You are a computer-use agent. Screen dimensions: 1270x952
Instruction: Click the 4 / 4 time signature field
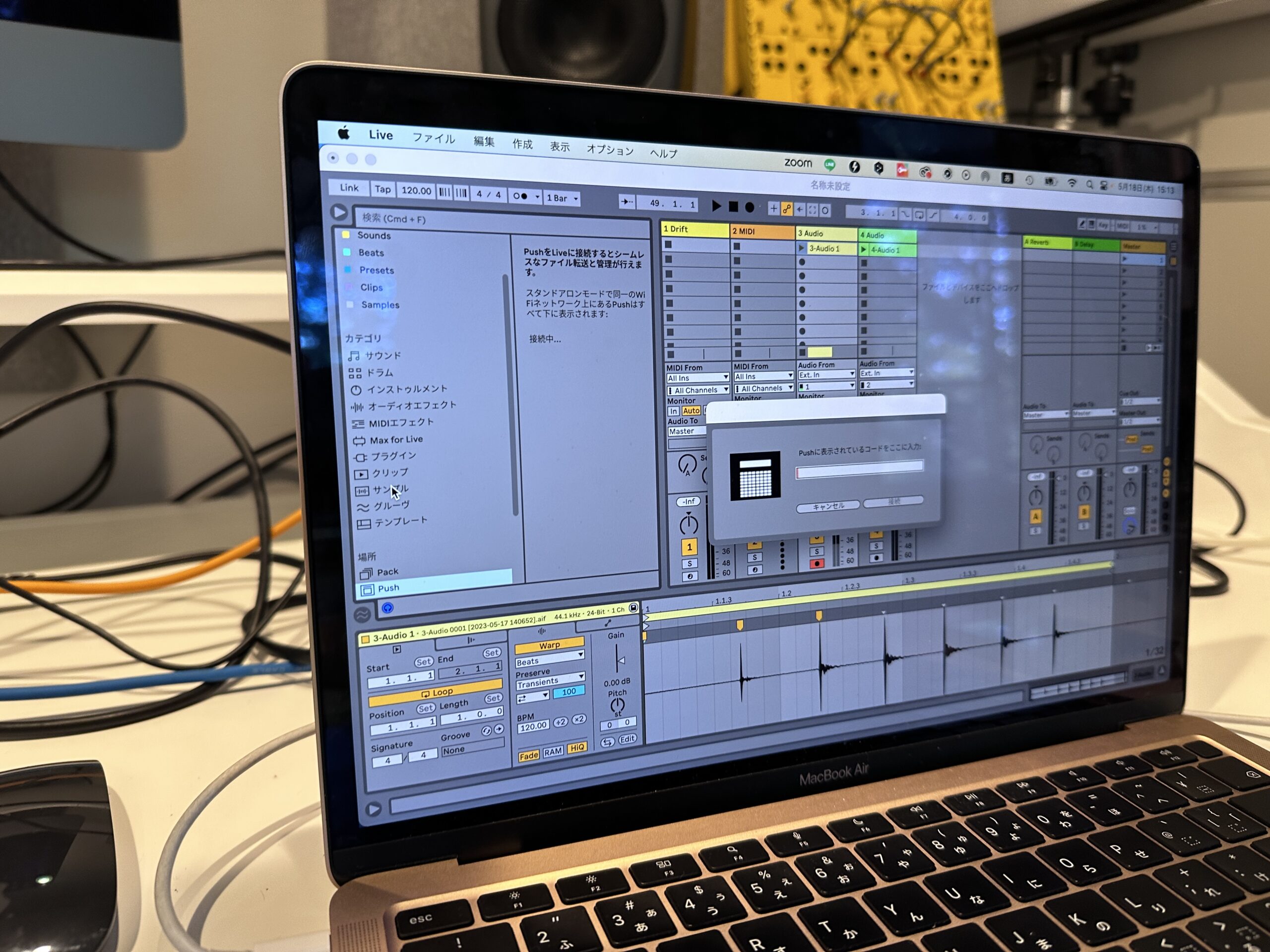click(488, 194)
